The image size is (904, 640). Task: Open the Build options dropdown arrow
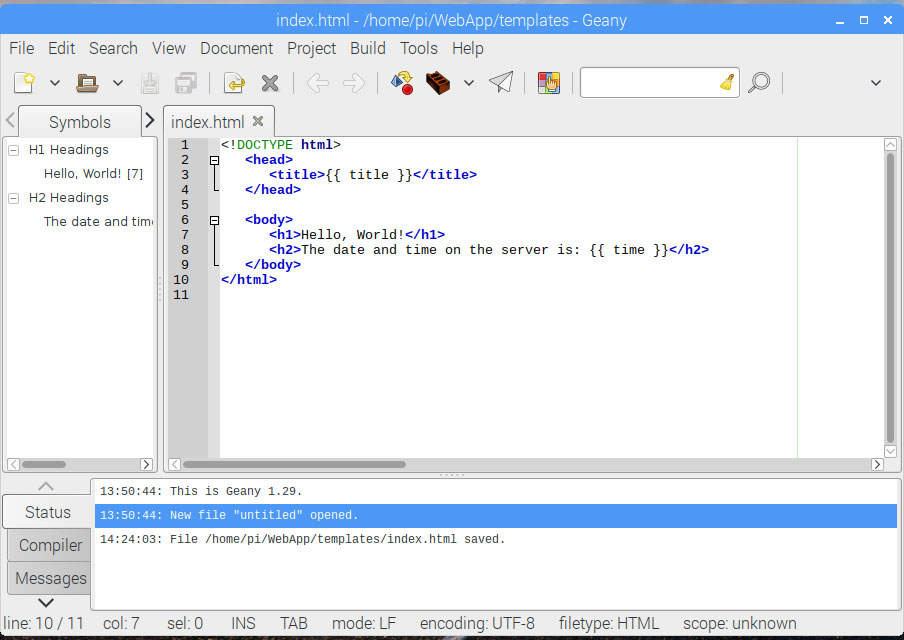click(x=469, y=83)
